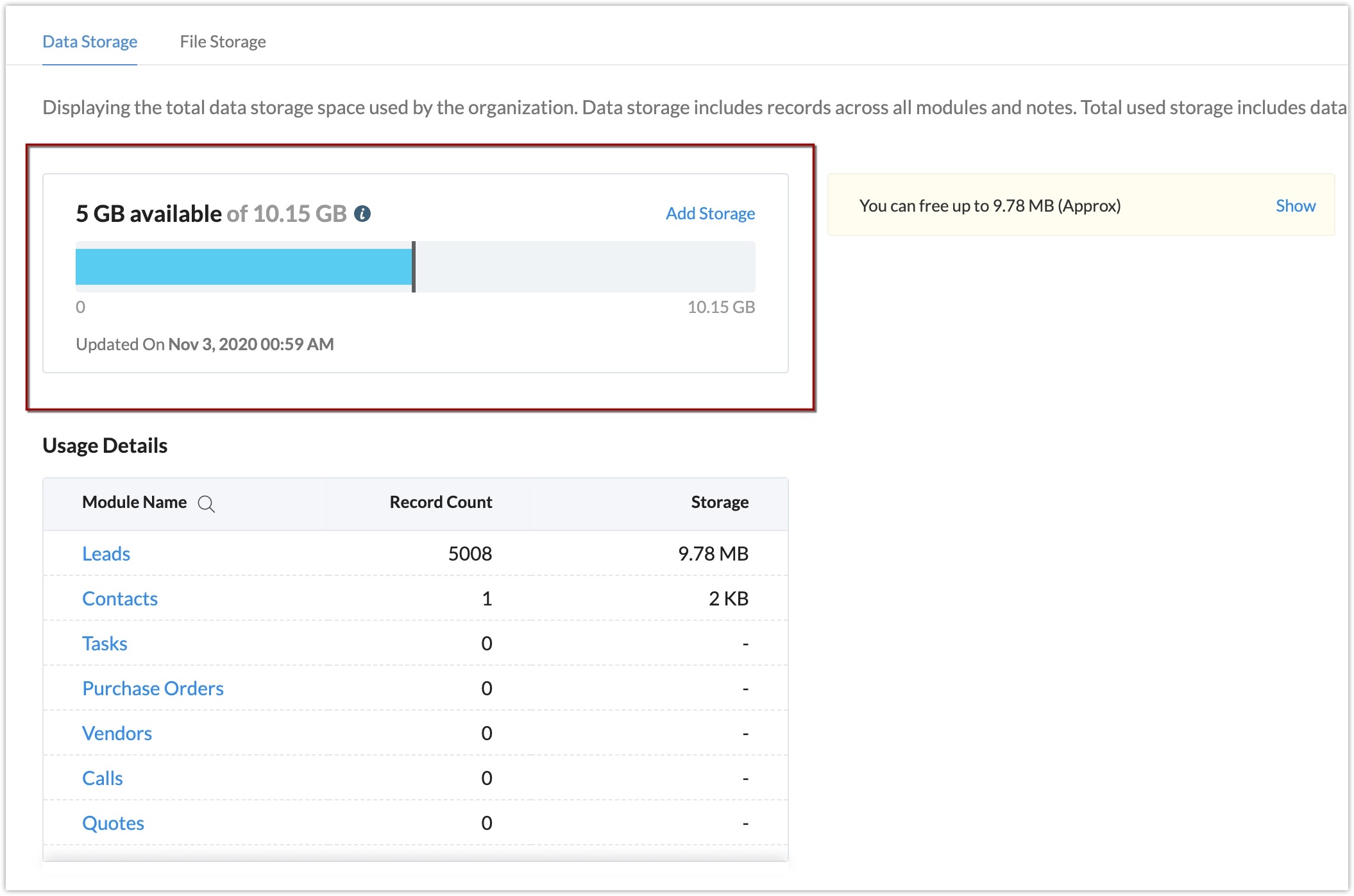The image size is (1354, 896).
Task: View the Vendors module details
Action: pyautogui.click(x=117, y=732)
